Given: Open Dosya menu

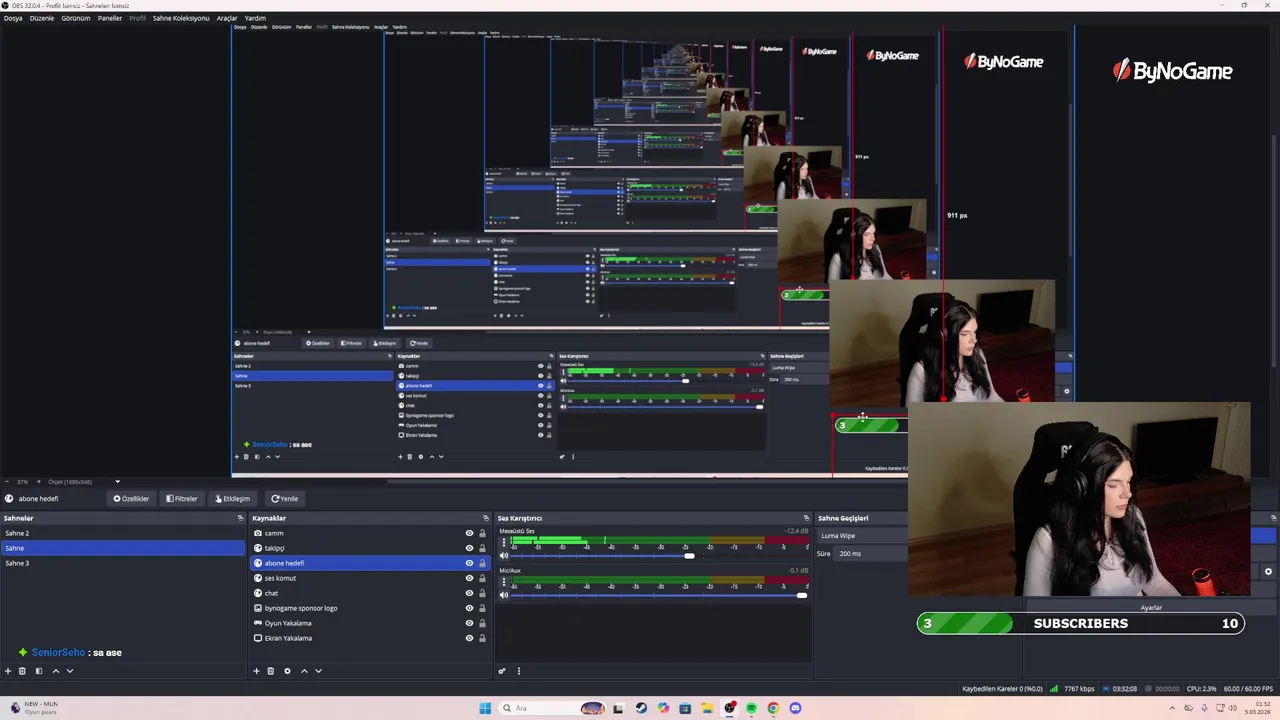Looking at the screenshot, I should 13,18.
